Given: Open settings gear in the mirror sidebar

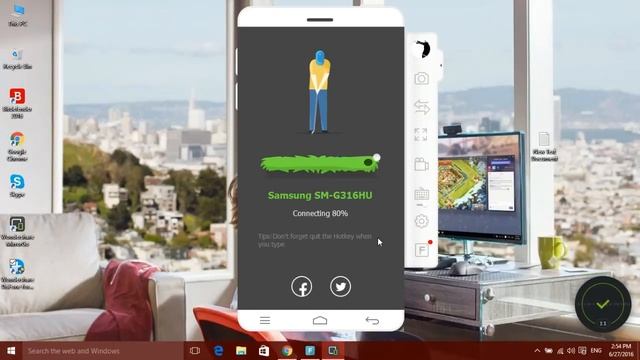Looking at the screenshot, I should [421, 221].
